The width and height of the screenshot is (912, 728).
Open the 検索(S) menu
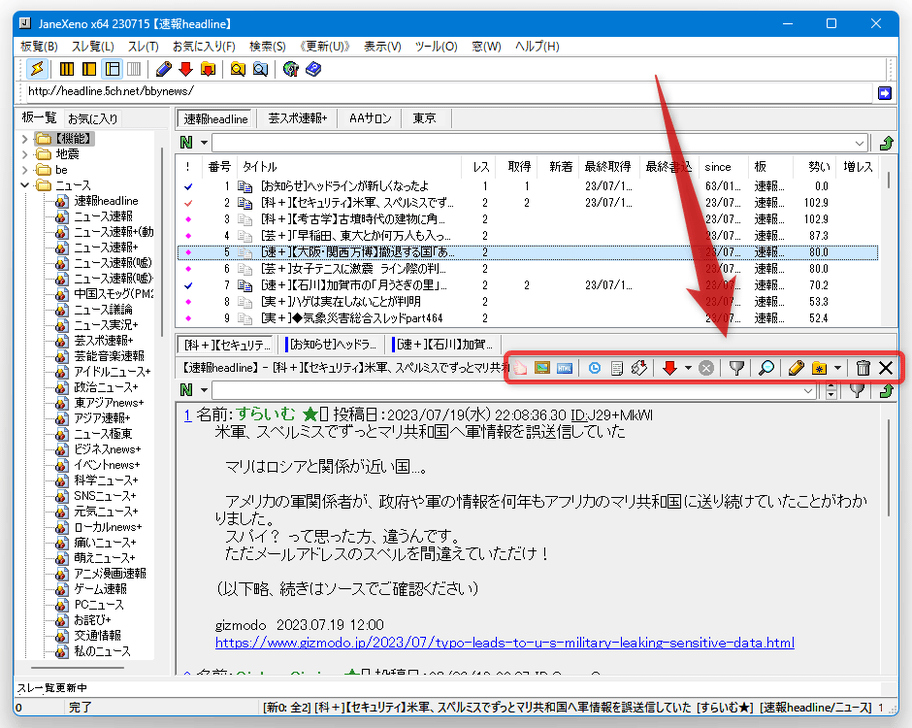268,47
